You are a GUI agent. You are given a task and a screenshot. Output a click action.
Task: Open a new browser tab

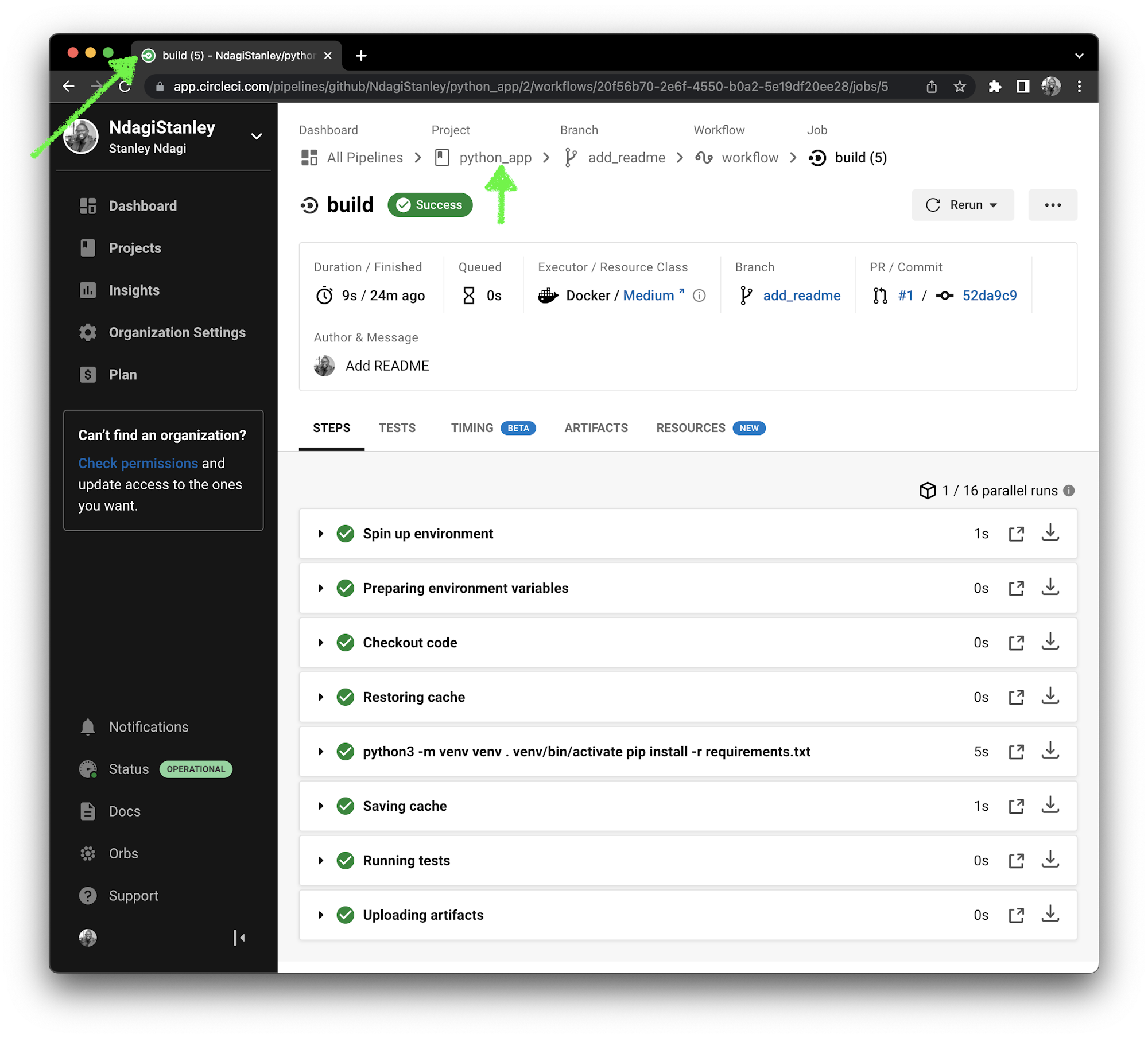[x=361, y=56]
